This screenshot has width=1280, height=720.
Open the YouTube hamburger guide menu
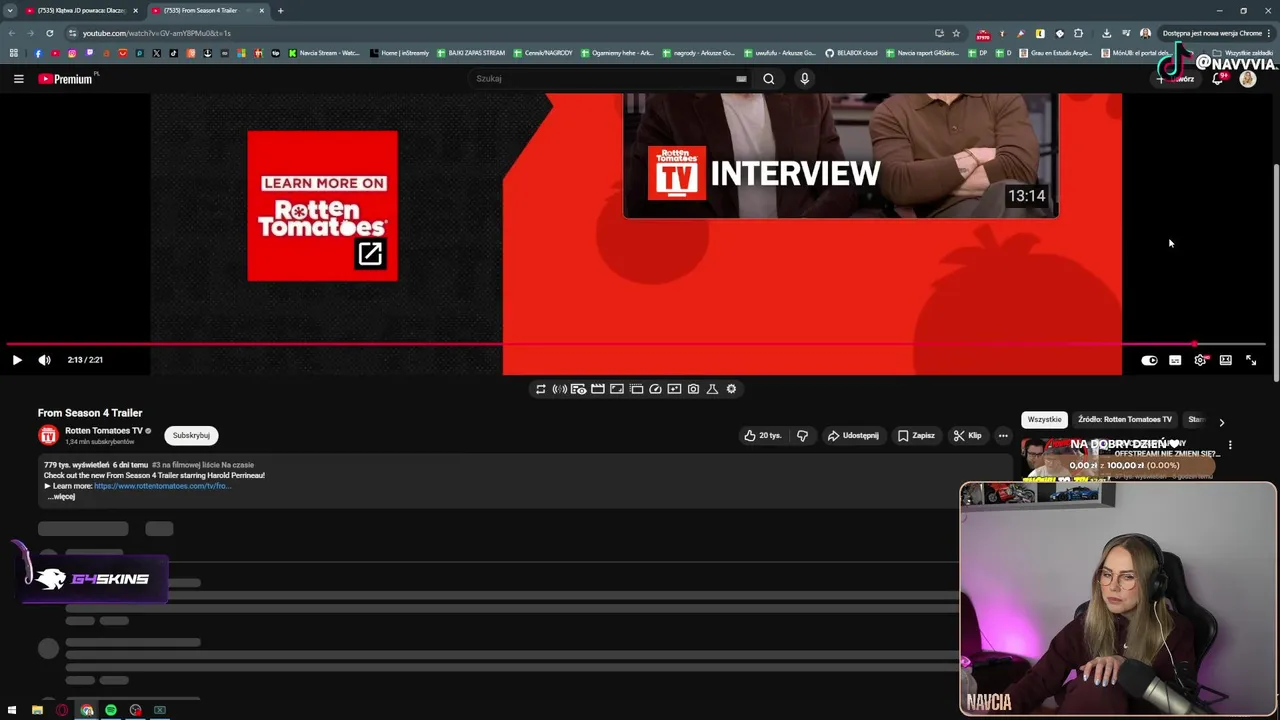coord(18,79)
